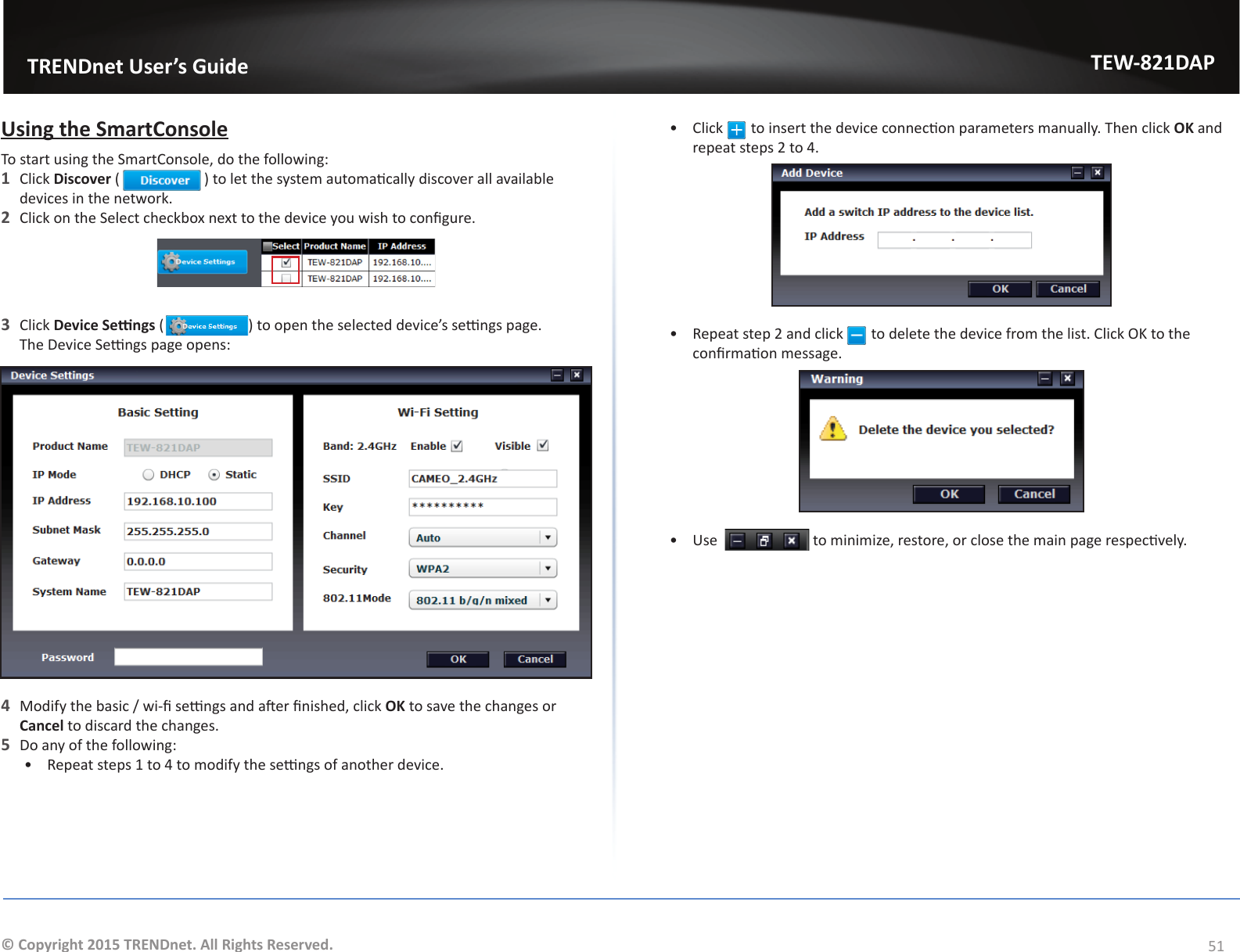
Task: Click the plus icon to insert a device
Action: [736, 129]
